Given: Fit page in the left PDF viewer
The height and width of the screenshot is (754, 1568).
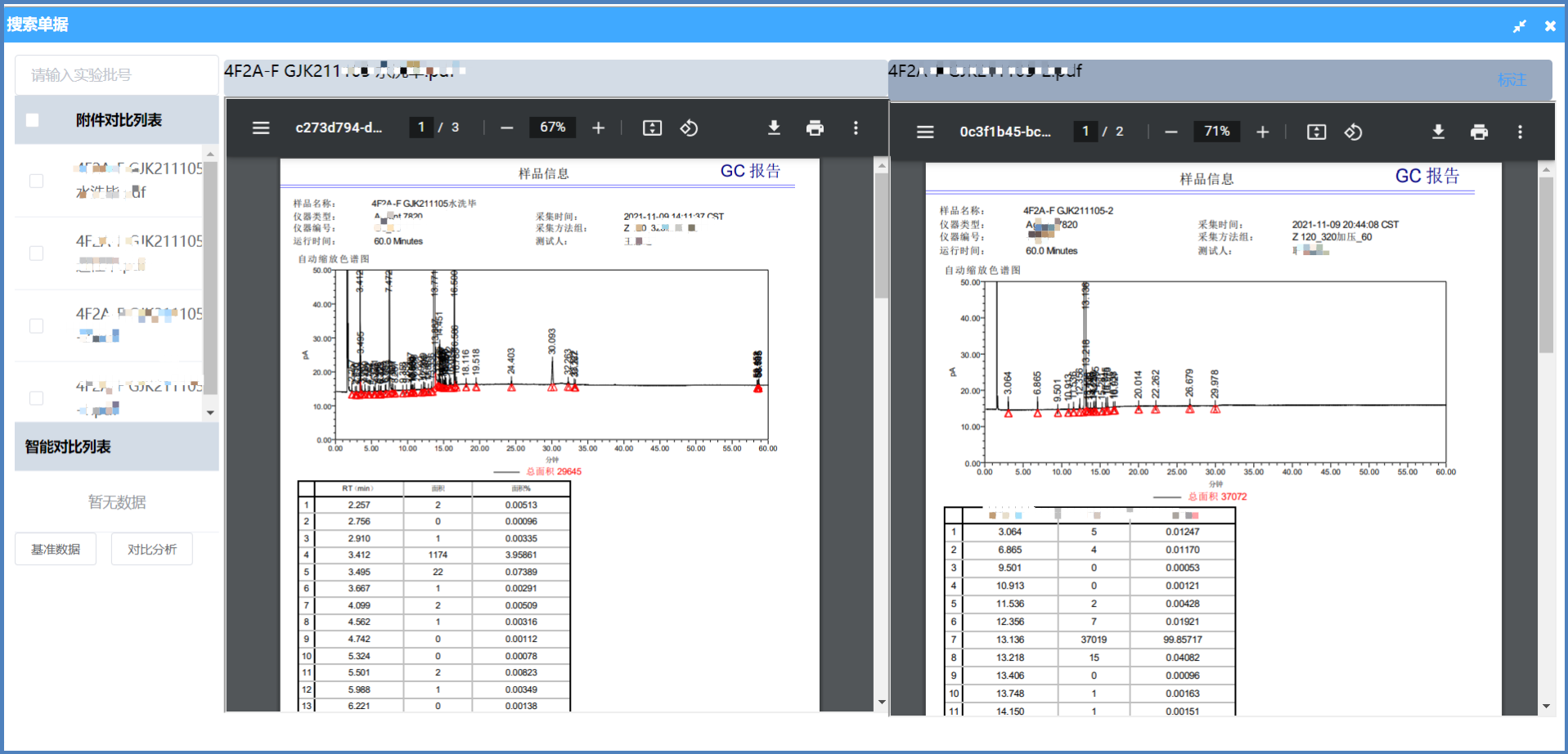Looking at the screenshot, I should tap(652, 128).
